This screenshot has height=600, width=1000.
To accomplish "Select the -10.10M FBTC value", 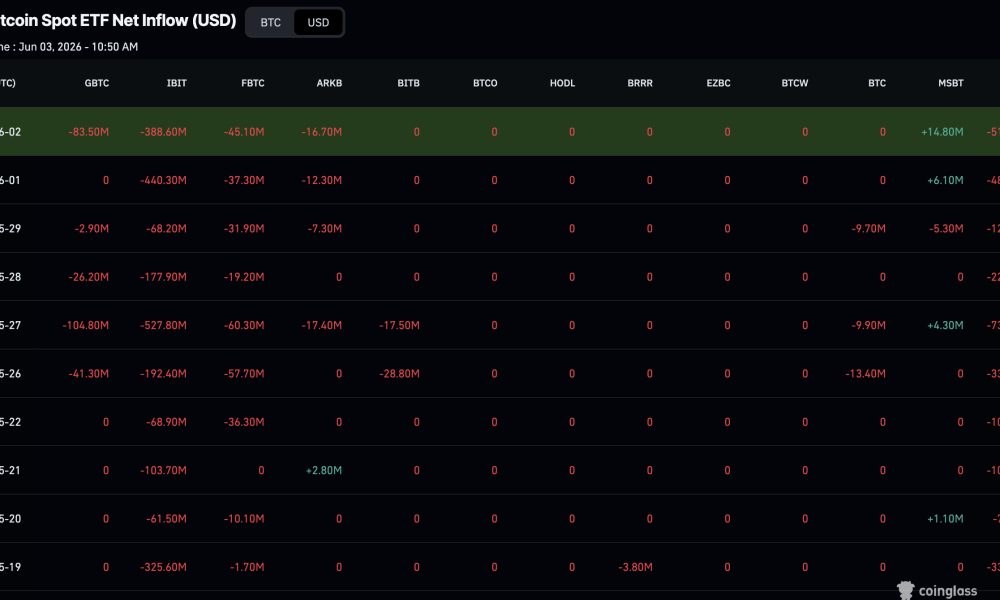I will (244, 518).
